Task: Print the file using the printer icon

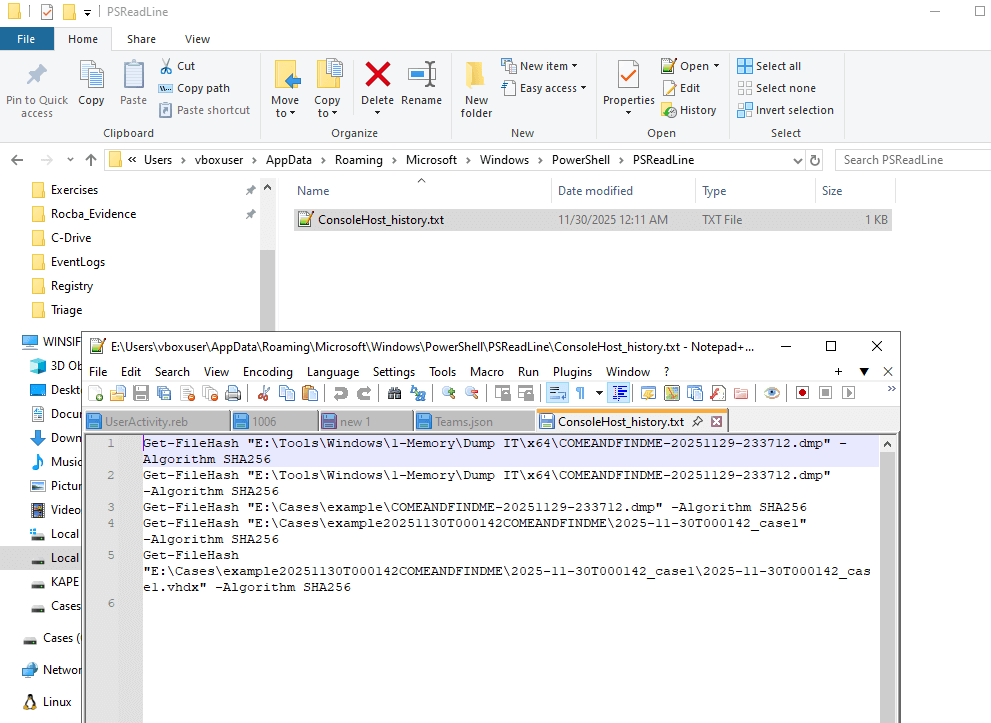Action: click(232, 394)
